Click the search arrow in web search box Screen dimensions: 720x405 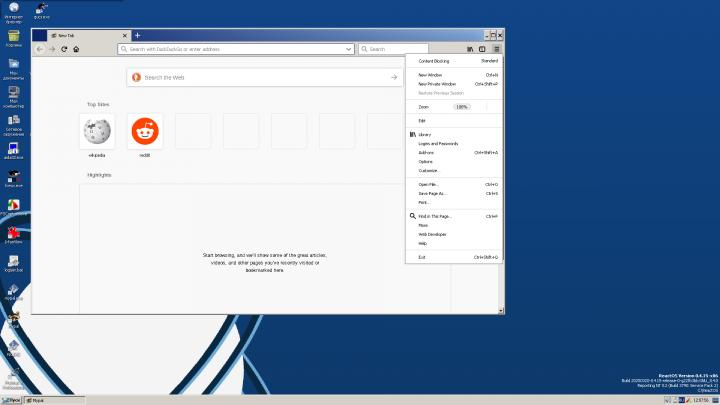tap(394, 77)
